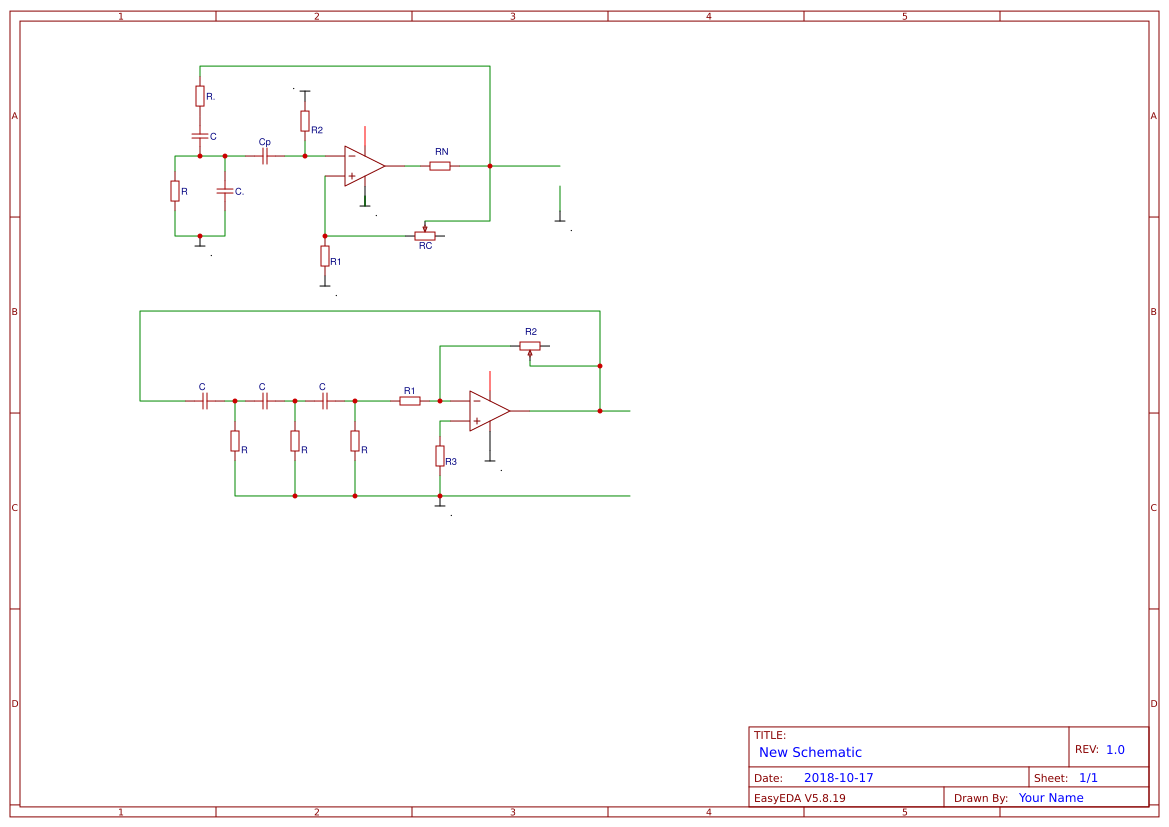Click the sheet number '1/1'
This screenshot has width=1169, height=827.
tap(1088, 777)
